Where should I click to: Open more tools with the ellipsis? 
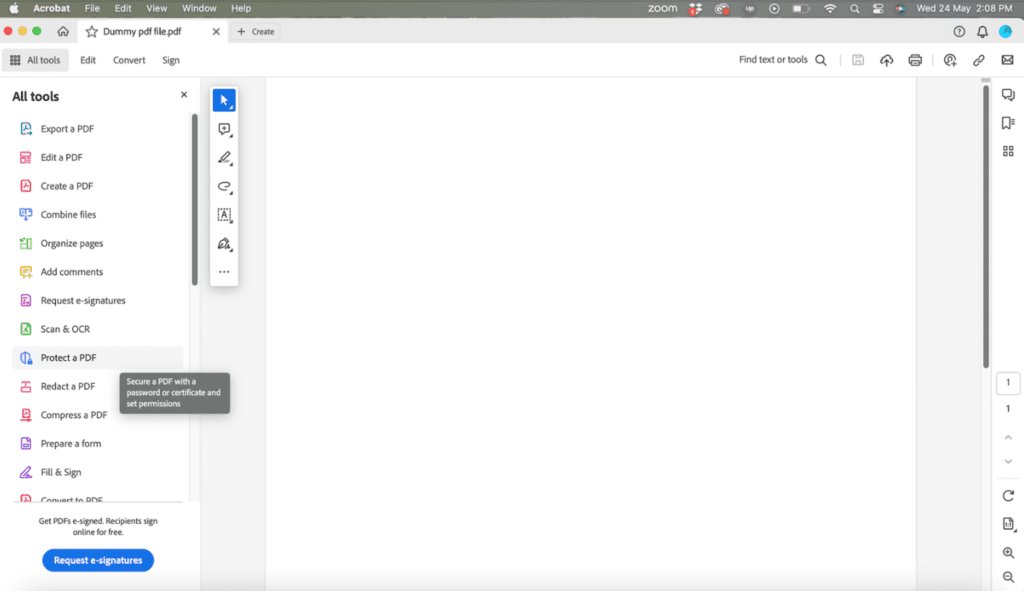(224, 271)
